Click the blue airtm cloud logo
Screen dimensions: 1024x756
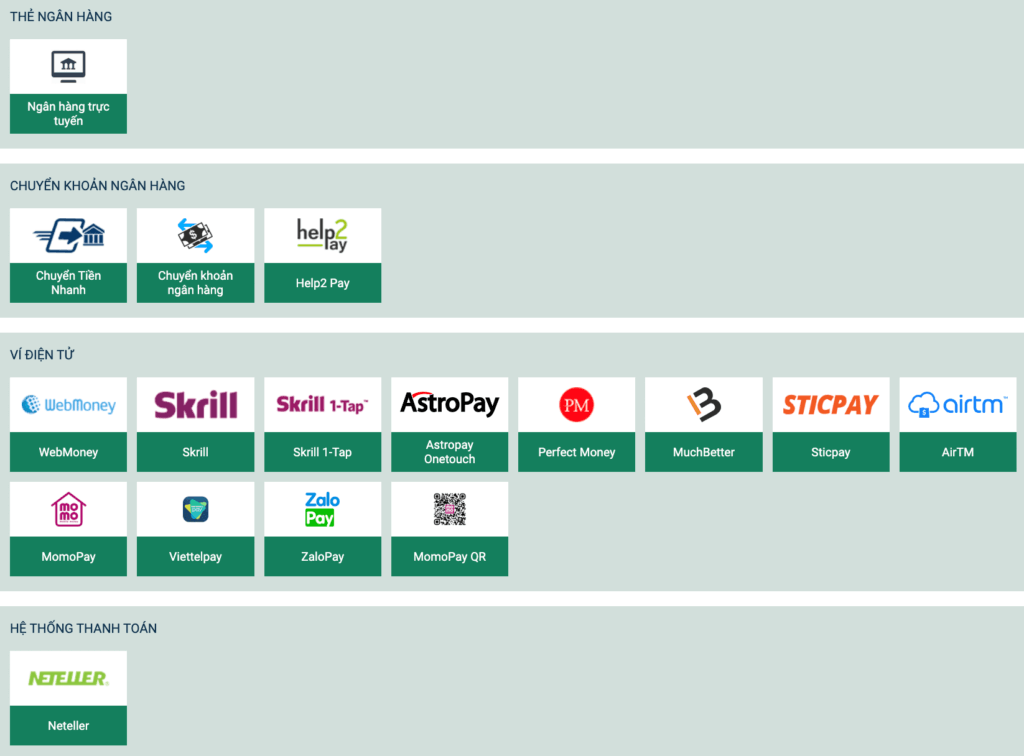958,405
